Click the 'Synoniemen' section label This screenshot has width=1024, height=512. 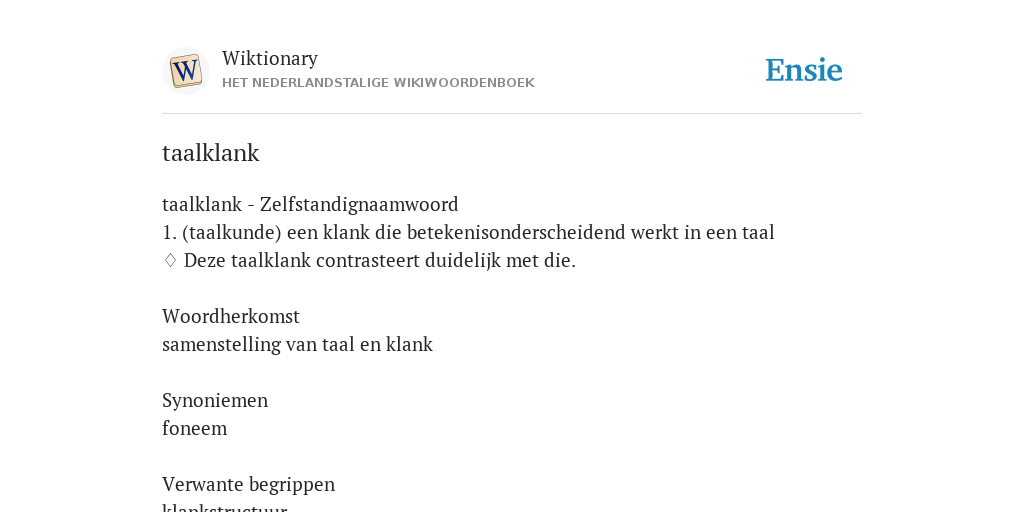click(x=215, y=400)
